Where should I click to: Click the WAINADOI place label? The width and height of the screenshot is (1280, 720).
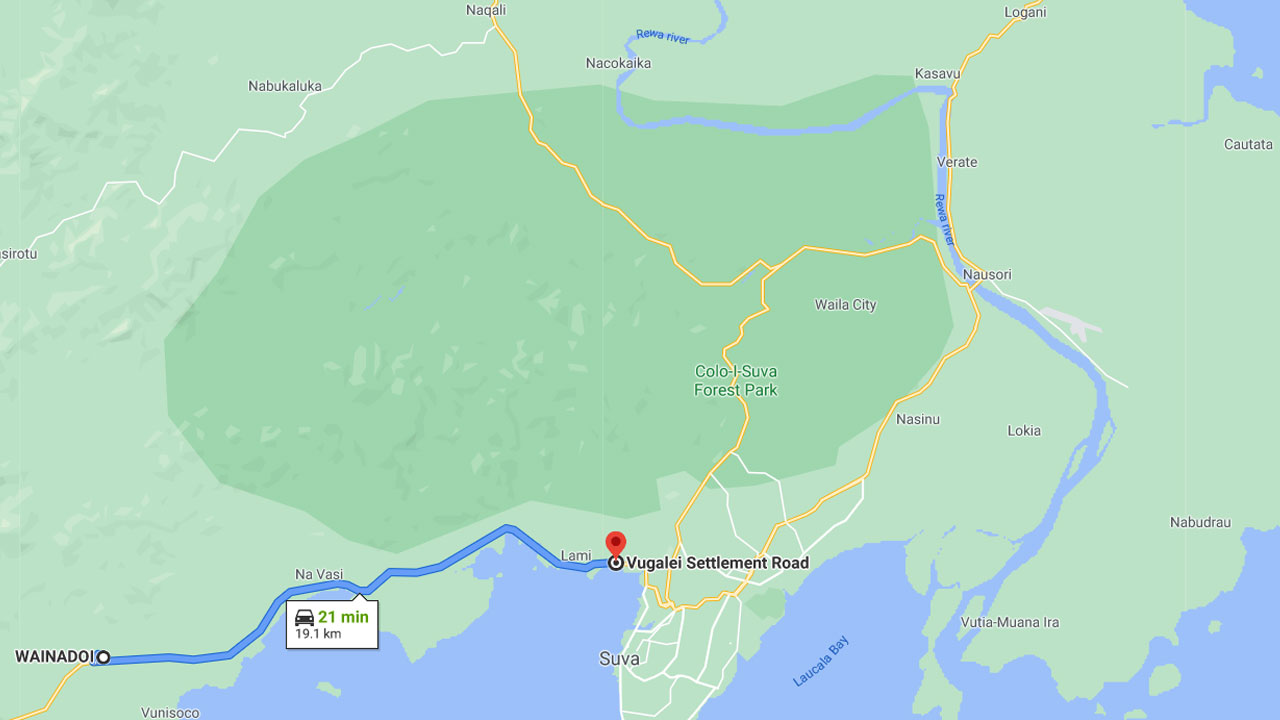coord(54,657)
